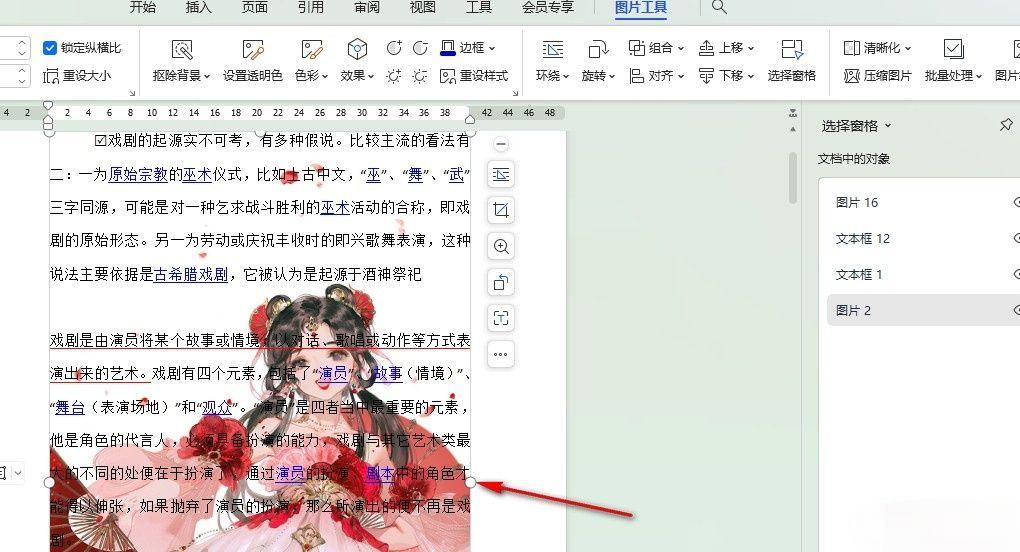1020x552 pixels.
Task: Follow the 舞台 hyperlink in the document
Action: click(70, 408)
